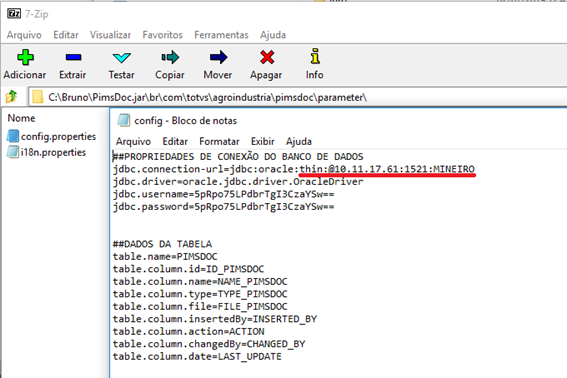Click the i18n.properties file icon

[13, 152]
